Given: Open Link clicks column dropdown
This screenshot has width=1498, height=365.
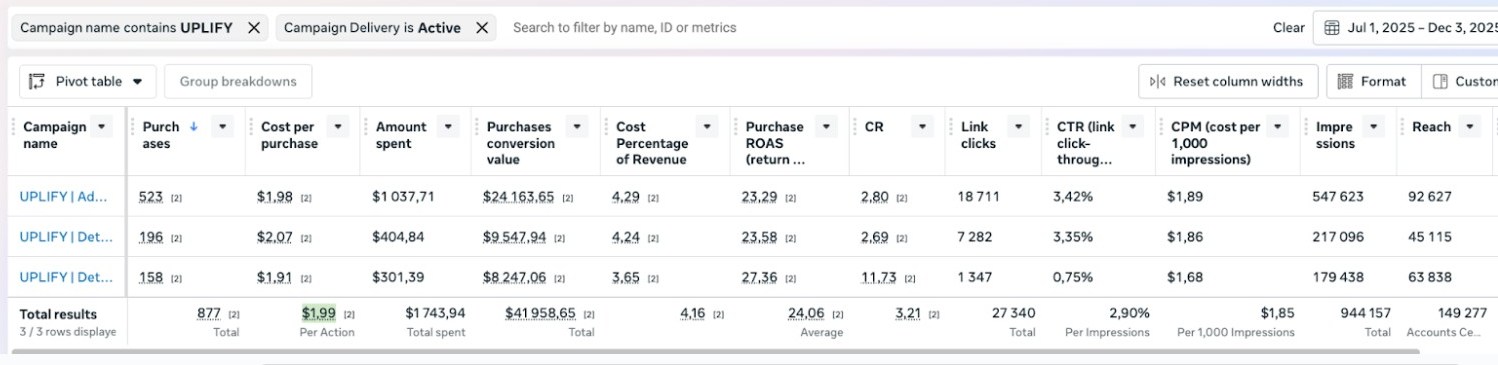Looking at the screenshot, I should point(1018,127).
